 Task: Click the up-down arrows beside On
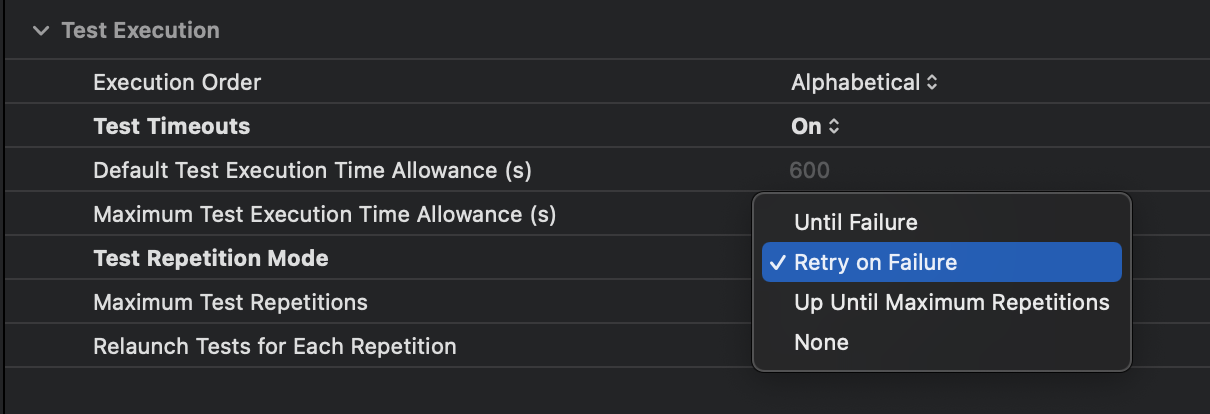834,127
